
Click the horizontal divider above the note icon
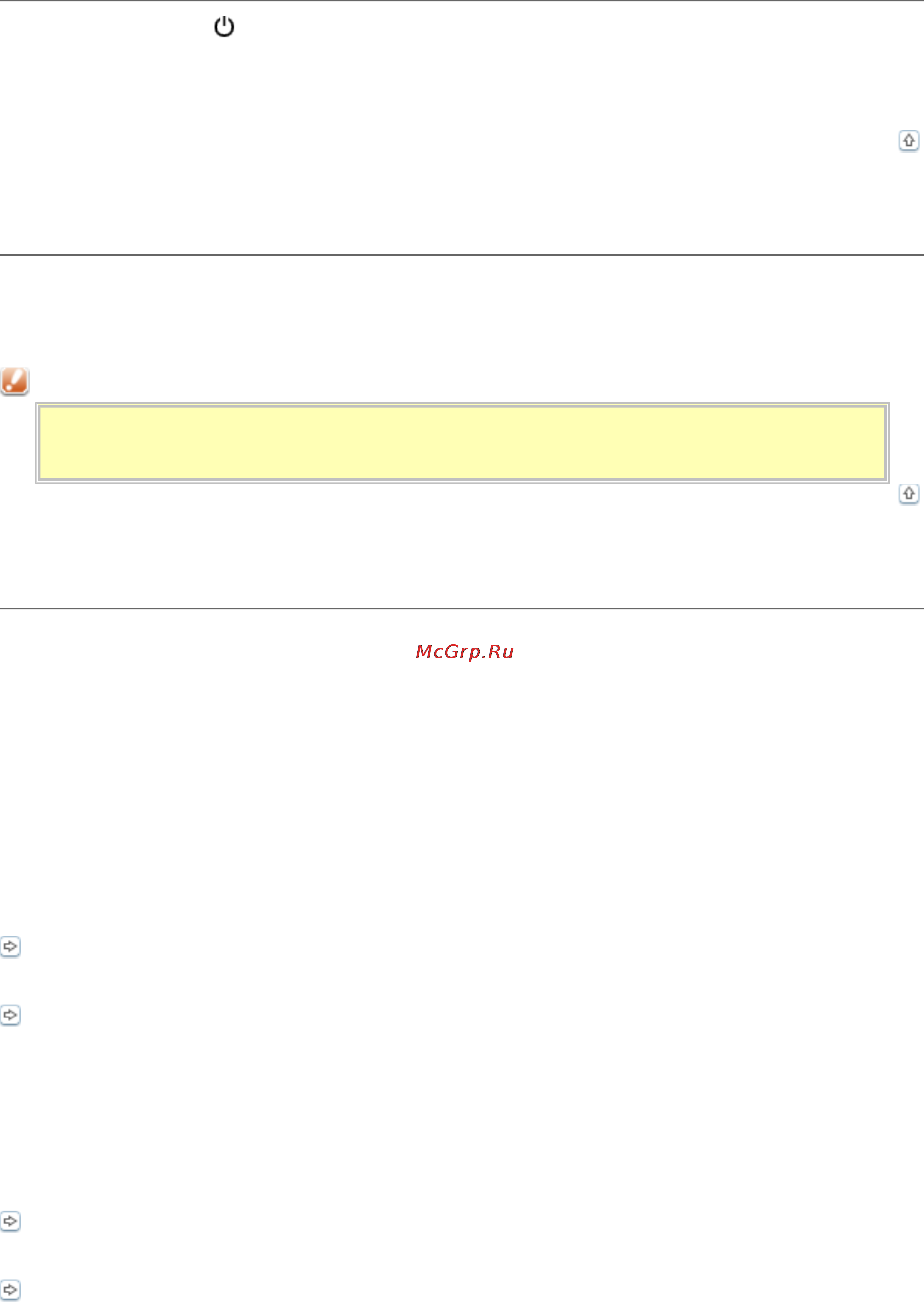pos(462,255)
